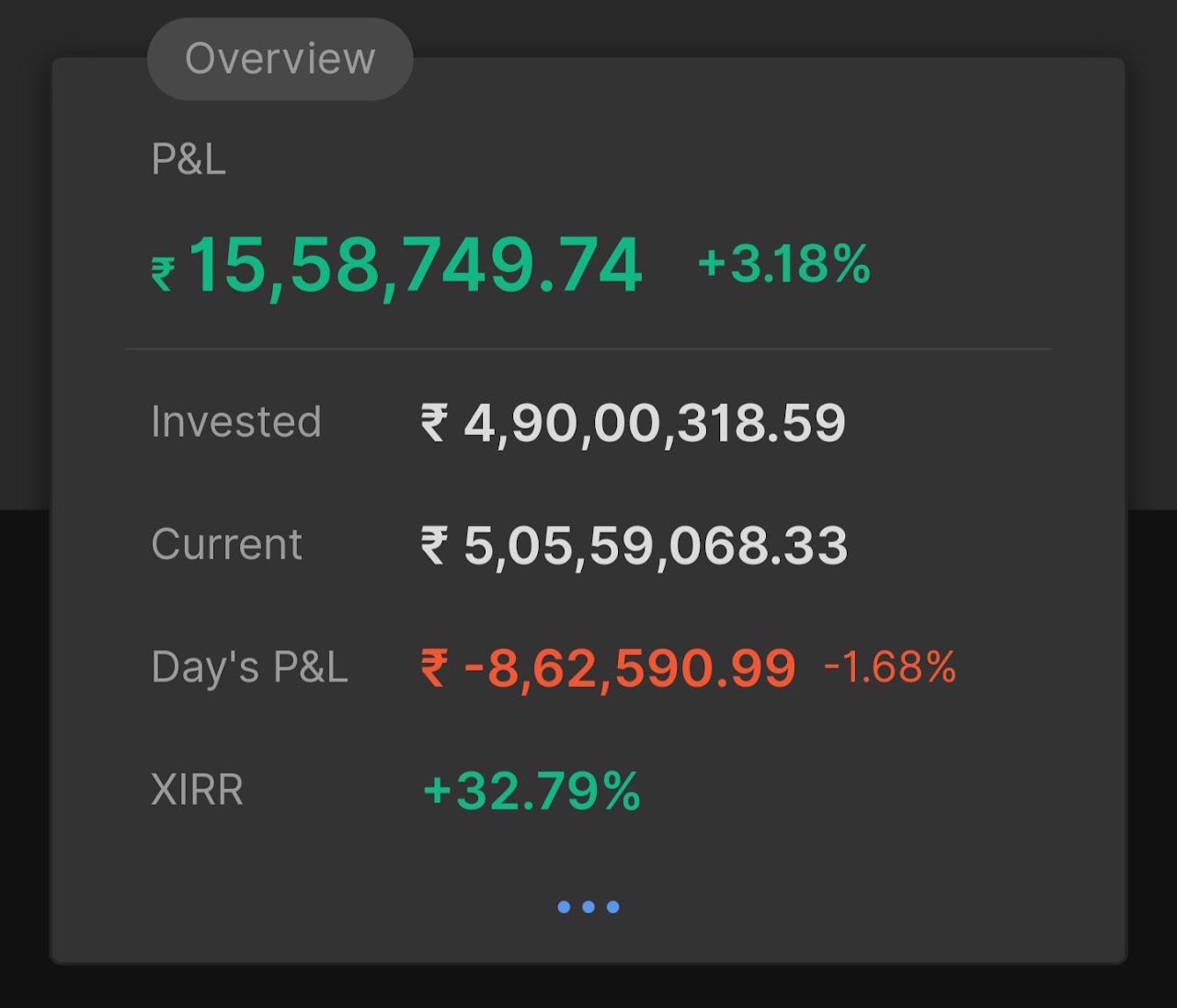
Task: Select the Invested label
Action: point(236,422)
